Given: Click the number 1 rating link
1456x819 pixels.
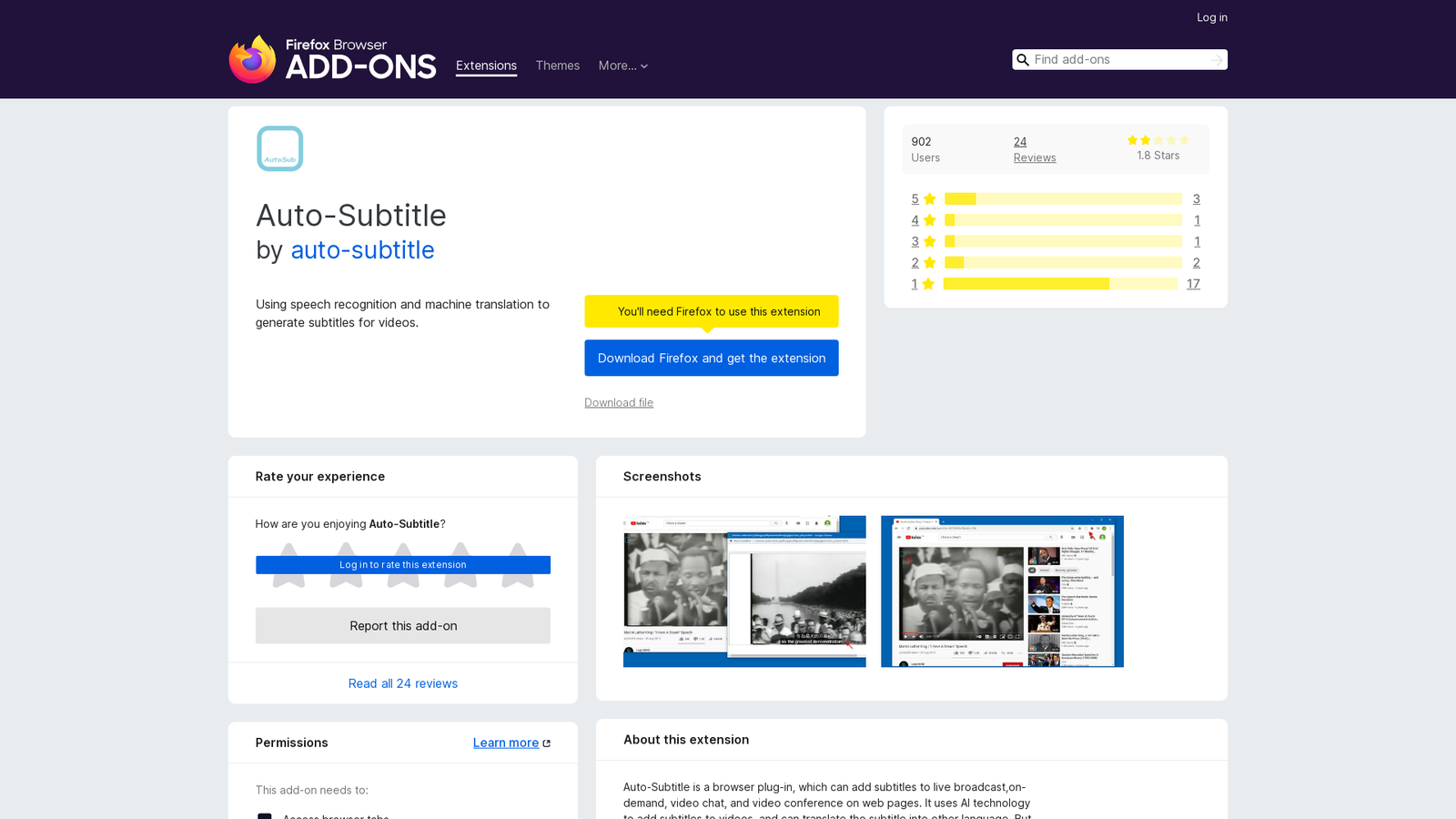Looking at the screenshot, I should pos(915,284).
